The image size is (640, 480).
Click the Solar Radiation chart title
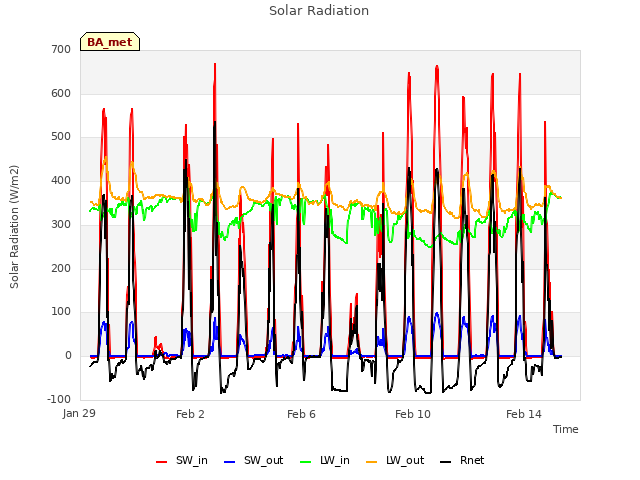(319, 11)
